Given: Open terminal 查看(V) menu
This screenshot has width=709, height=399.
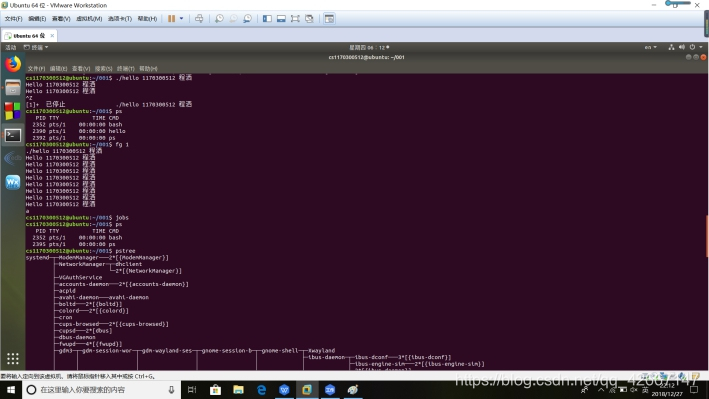Looking at the screenshot, I should click(81, 68).
